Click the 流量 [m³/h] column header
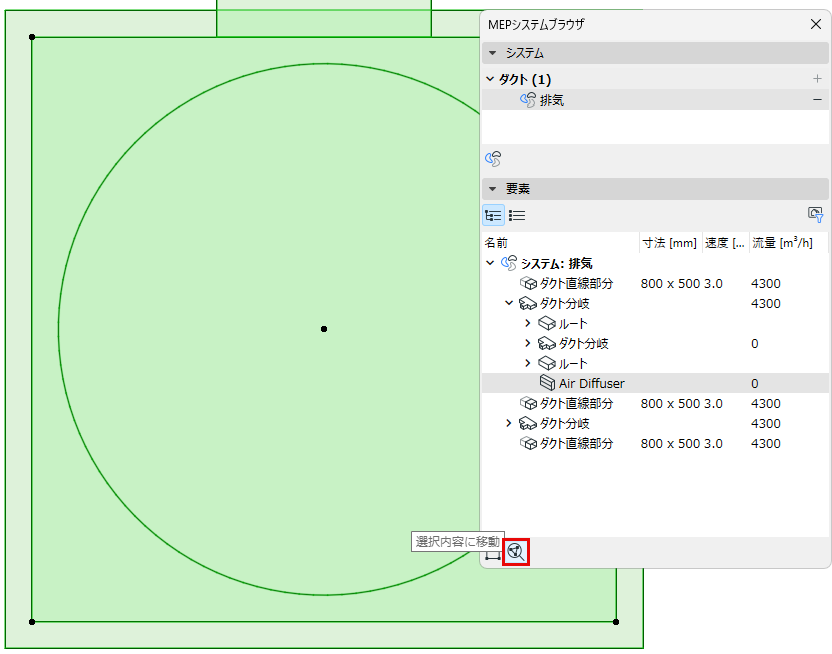Screen dimensions: 832x654 point(788,243)
